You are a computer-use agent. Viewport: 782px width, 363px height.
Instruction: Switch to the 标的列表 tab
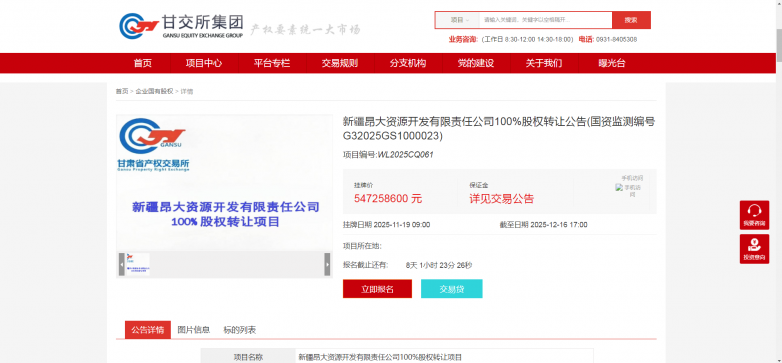pos(240,330)
